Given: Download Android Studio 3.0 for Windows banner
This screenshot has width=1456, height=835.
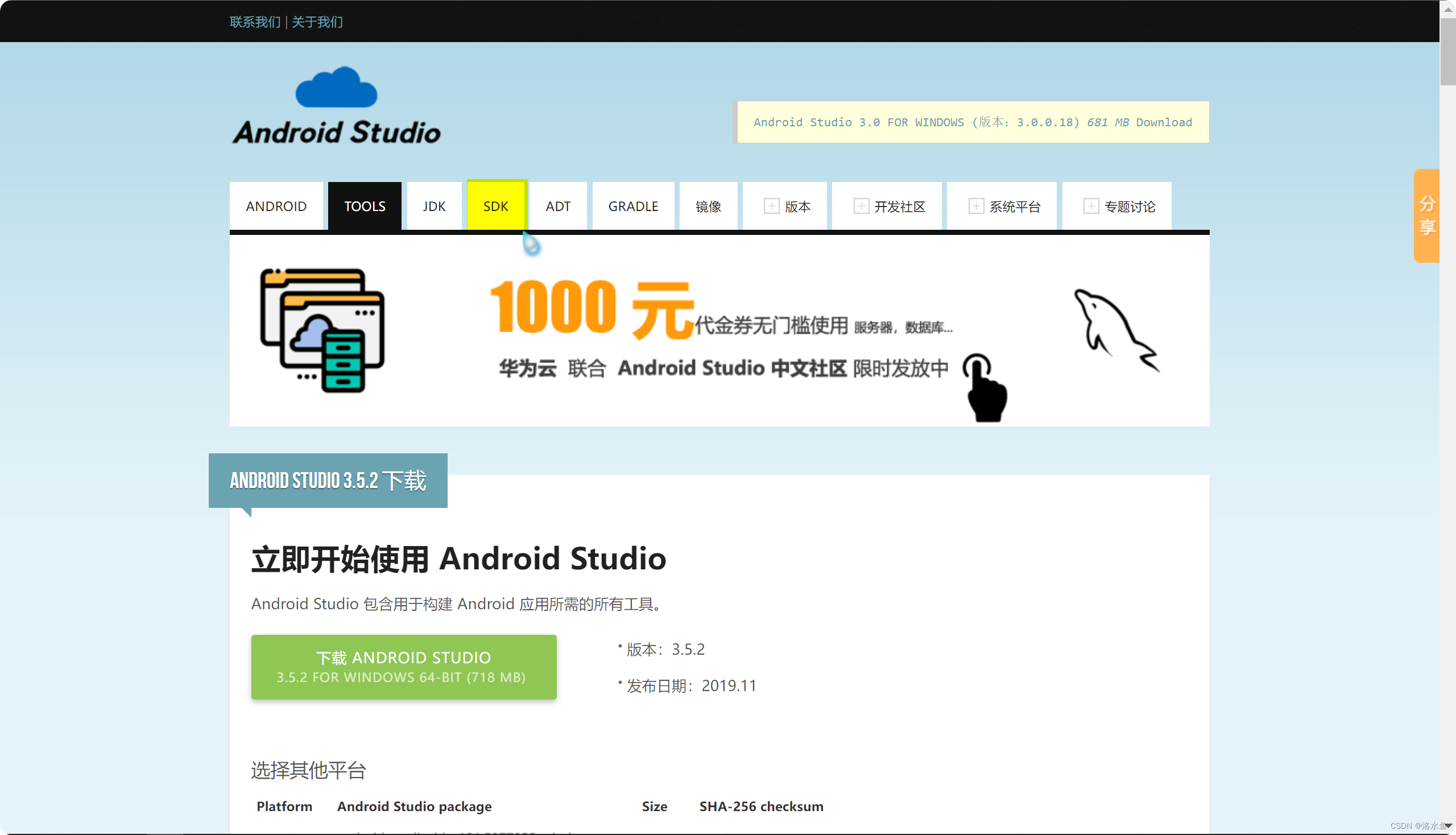Looking at the screenshot, I should coord(972,122).
